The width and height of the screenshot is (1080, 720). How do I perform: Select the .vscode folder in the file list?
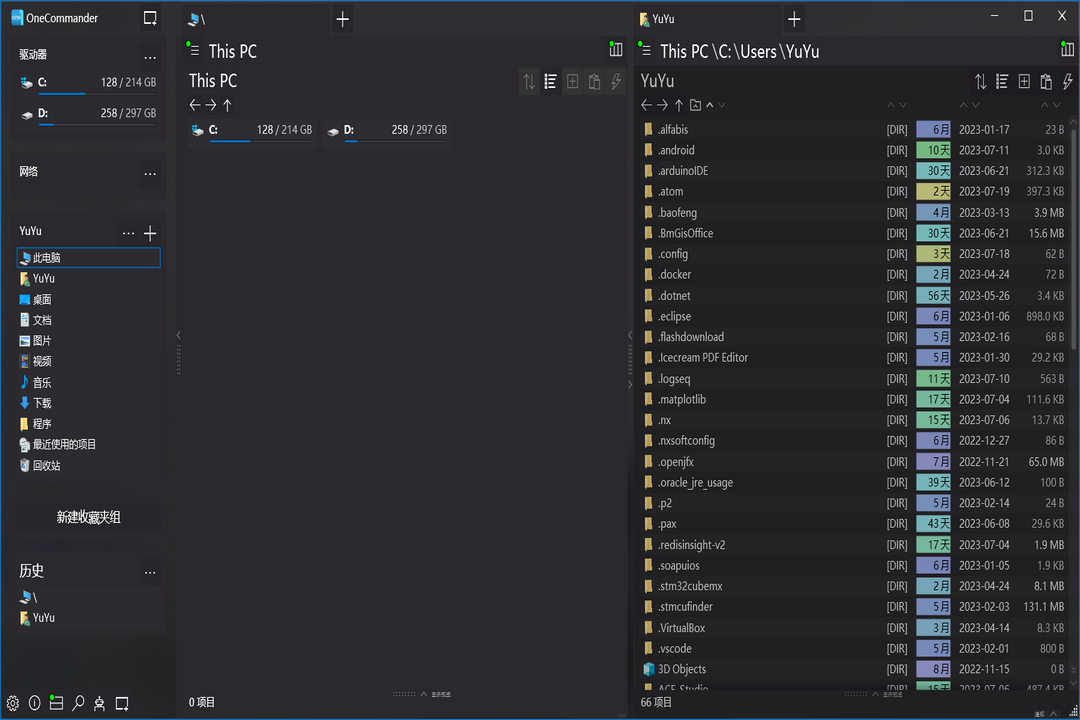coord(677,648)
